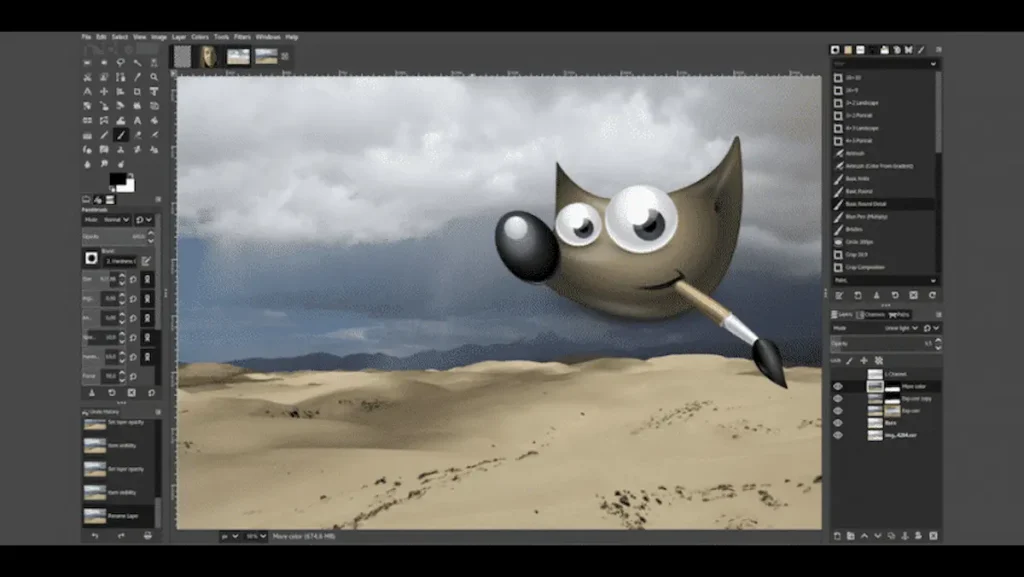
Task: Raise layer with the up arrow icon
Action: click(865, 536)
